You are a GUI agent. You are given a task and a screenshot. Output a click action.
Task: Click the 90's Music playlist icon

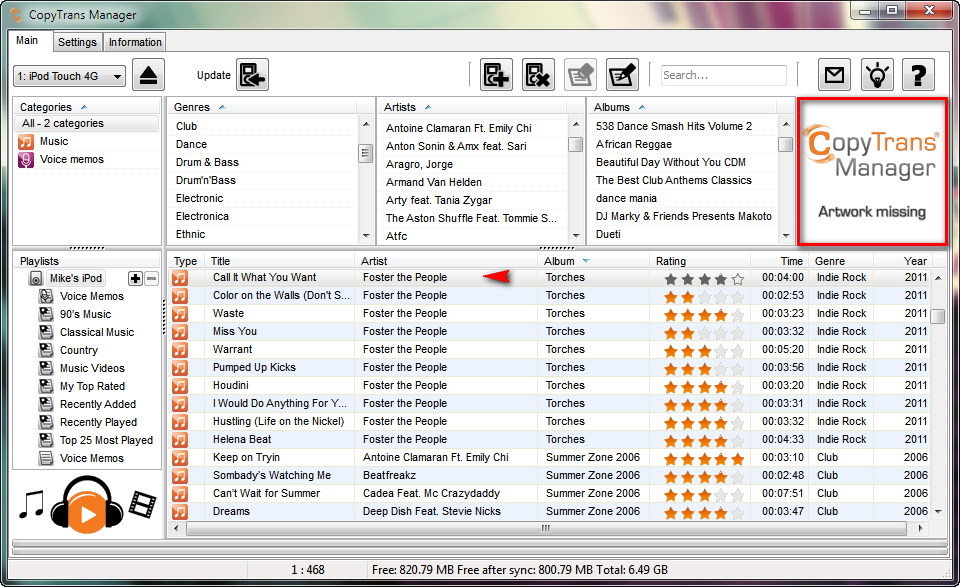tap(46, 314)
